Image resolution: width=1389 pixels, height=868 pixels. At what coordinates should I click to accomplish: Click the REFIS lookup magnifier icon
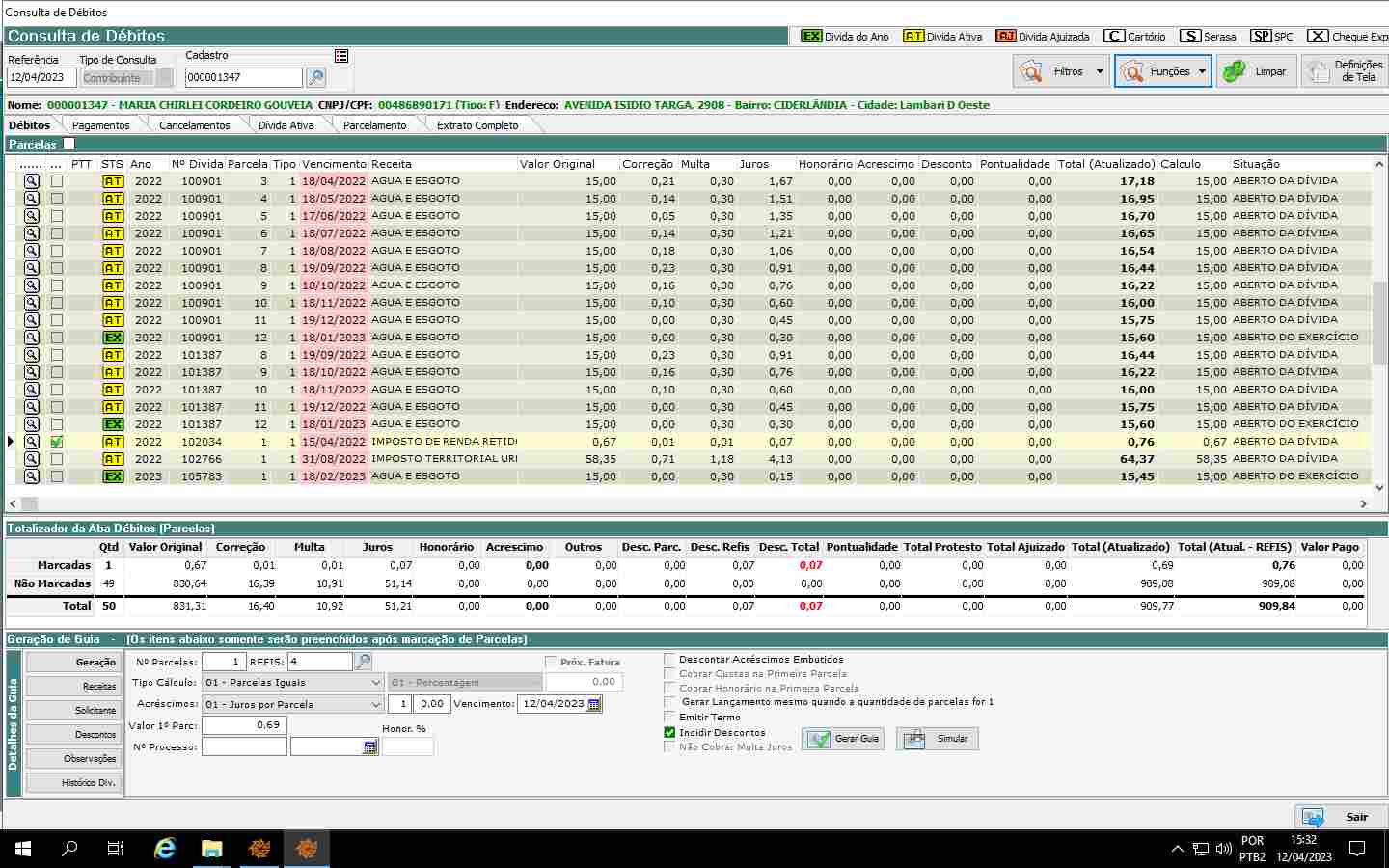(x=364, y=662)
